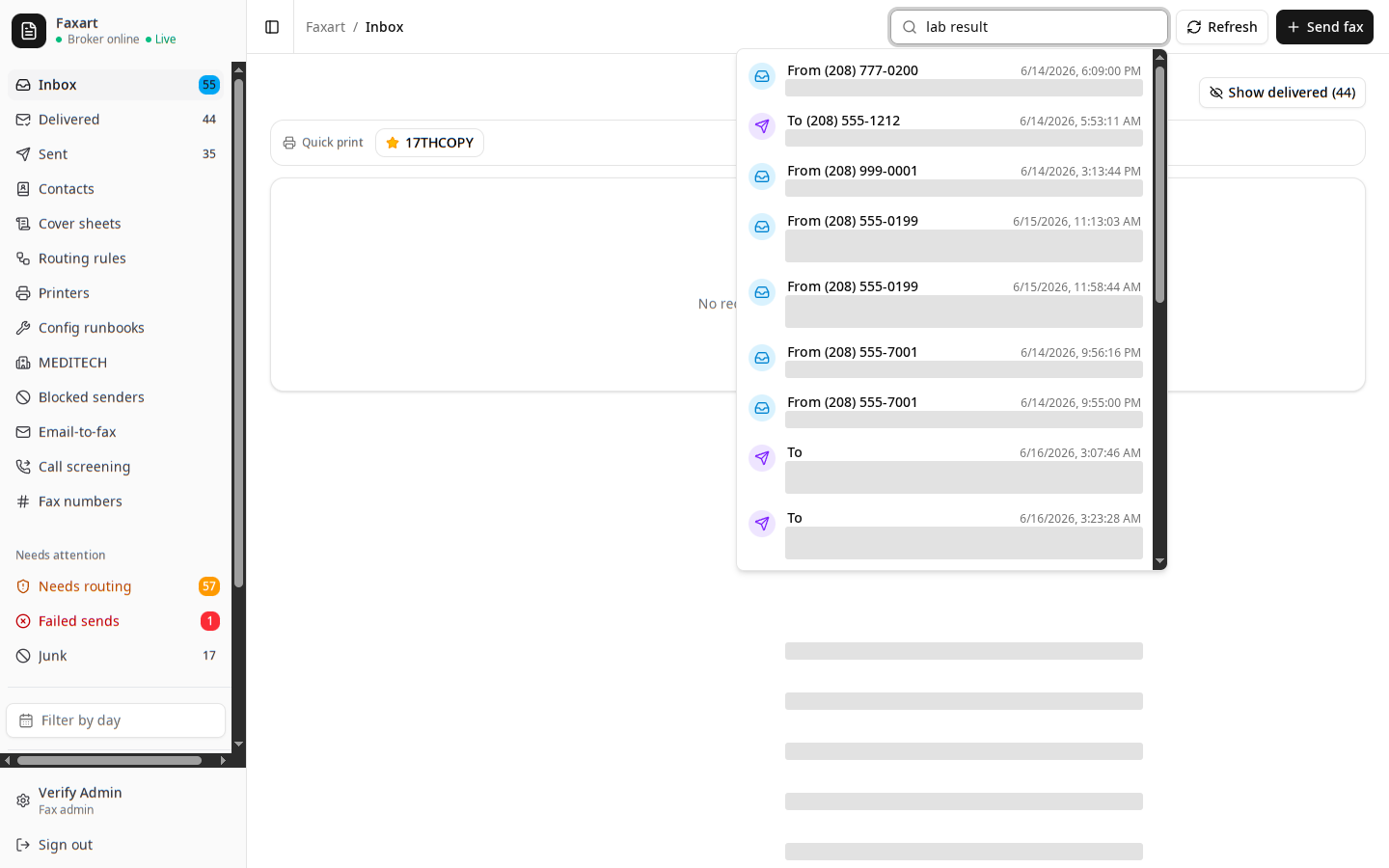
Task: View Failed sends list
Action: click(x=116, y=621)
